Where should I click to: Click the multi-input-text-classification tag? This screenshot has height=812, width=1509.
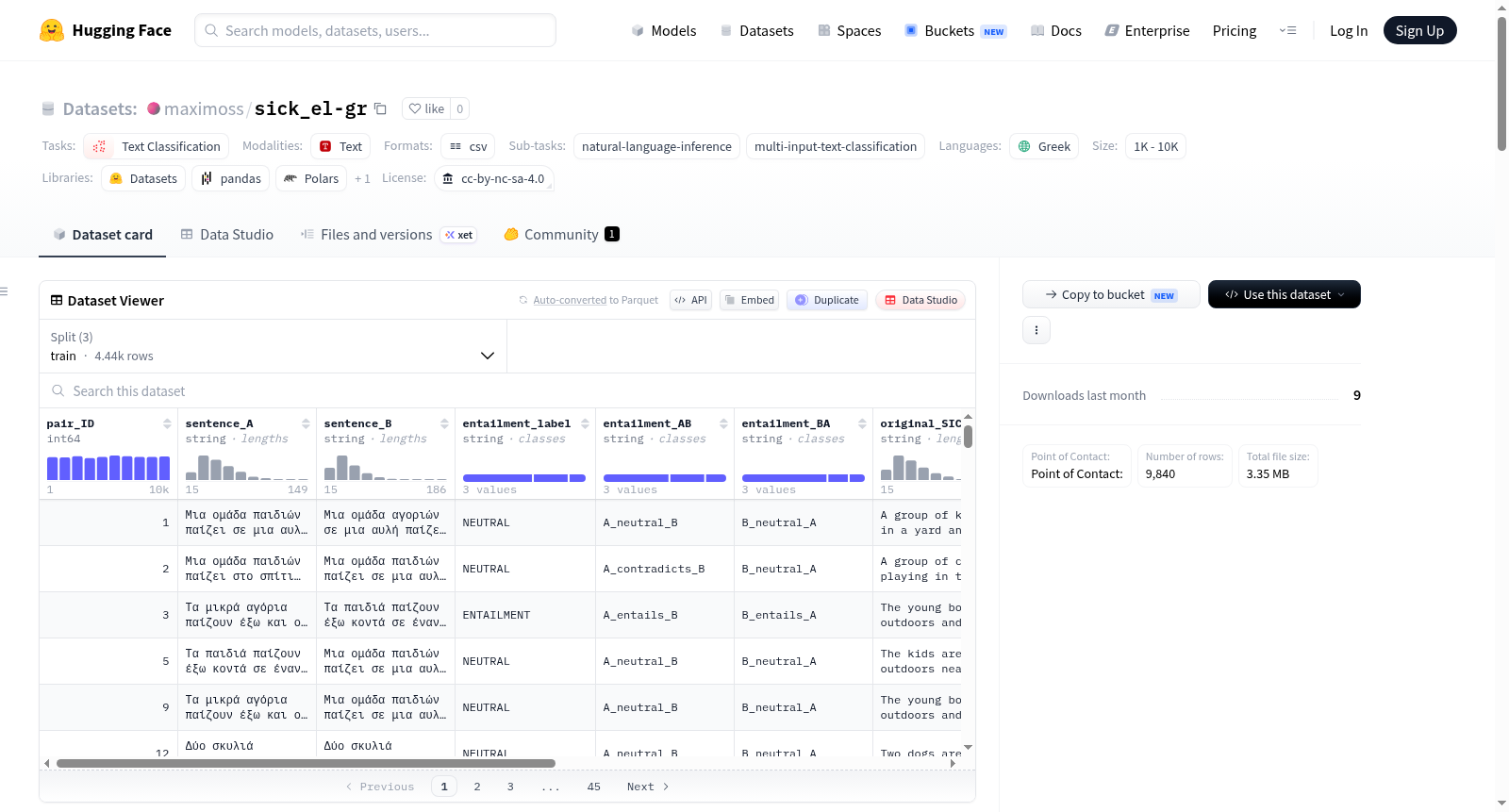tap(836, 146)
